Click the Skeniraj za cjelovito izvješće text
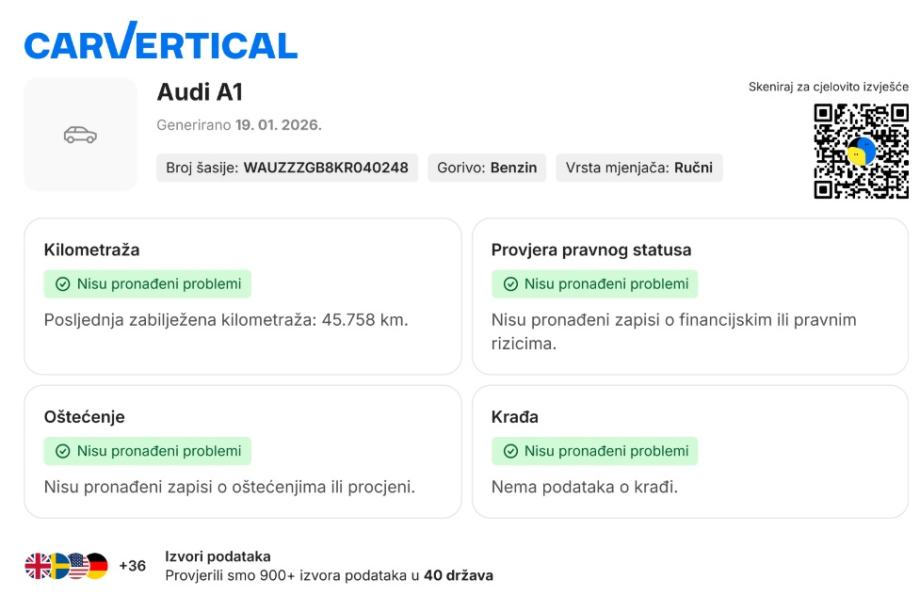920x612 pixels. click(x=828, y=87)
